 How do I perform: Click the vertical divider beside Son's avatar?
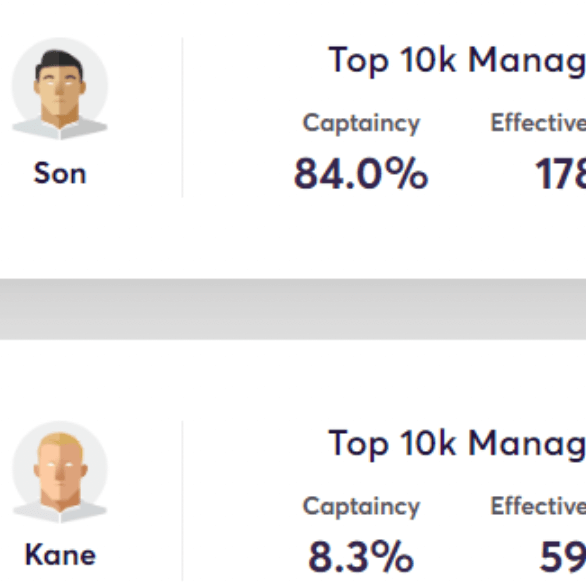182,117
